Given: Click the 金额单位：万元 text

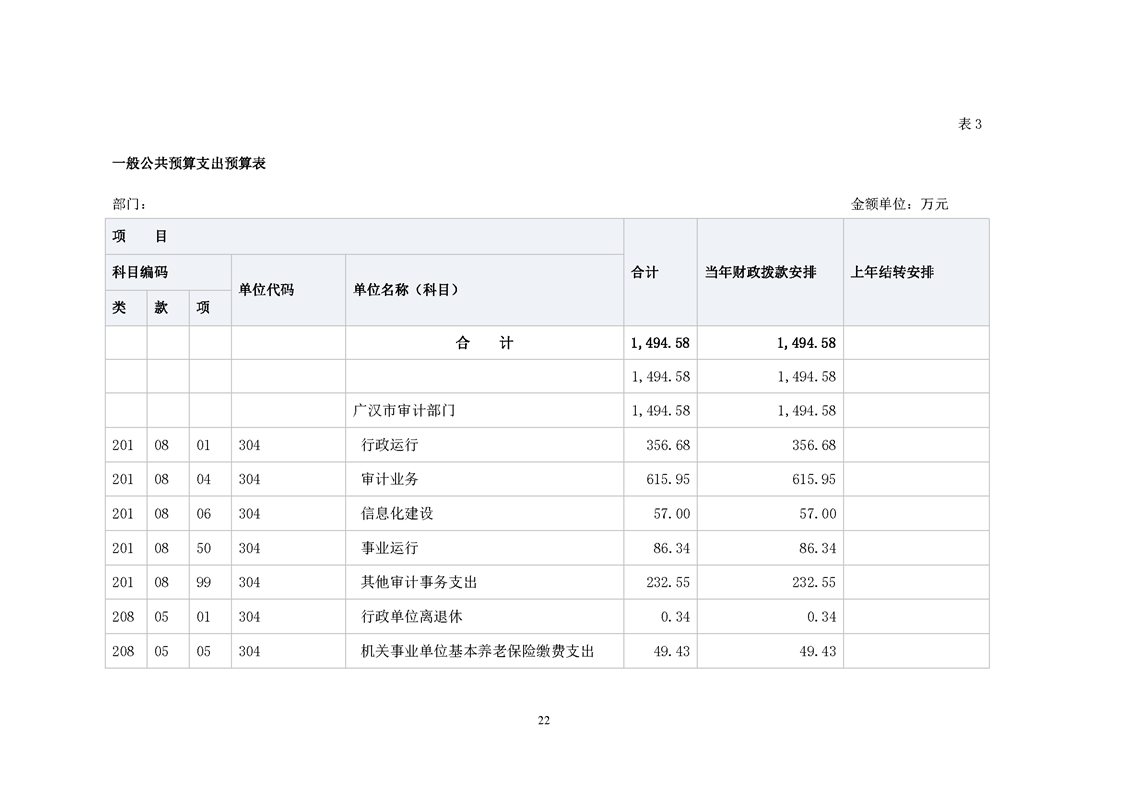Looking at the screenshot, I should tap(899, 204).
